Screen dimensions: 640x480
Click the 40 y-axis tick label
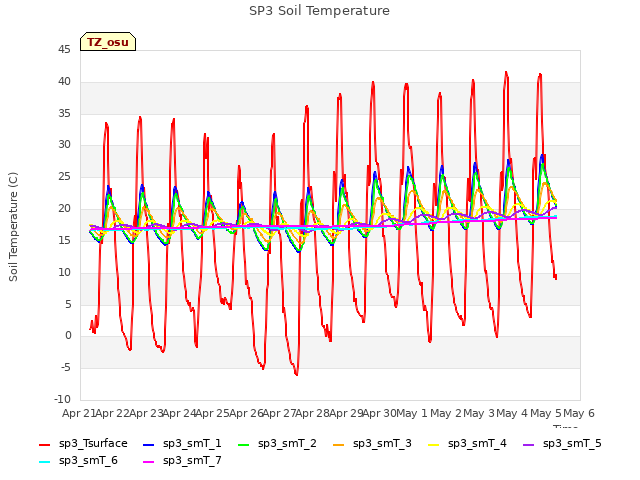pyautogui.click(x=64, y=82)
